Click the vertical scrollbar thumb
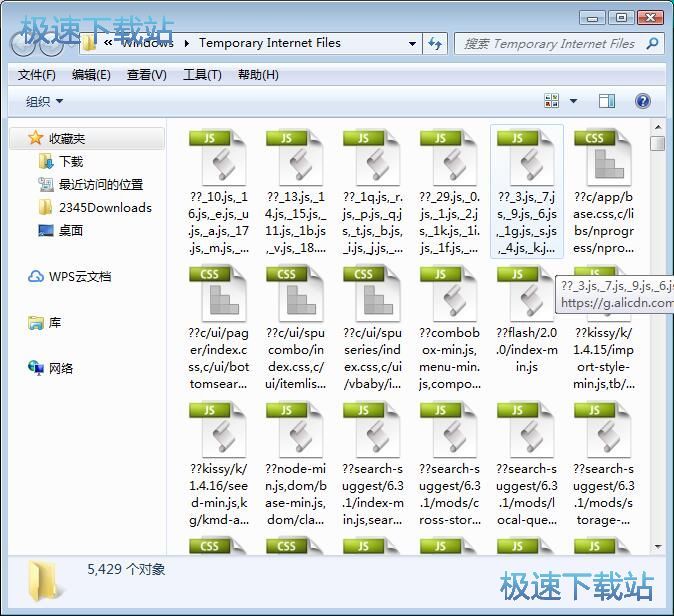This screenshot has width=674, height=616. coord(658,144)
